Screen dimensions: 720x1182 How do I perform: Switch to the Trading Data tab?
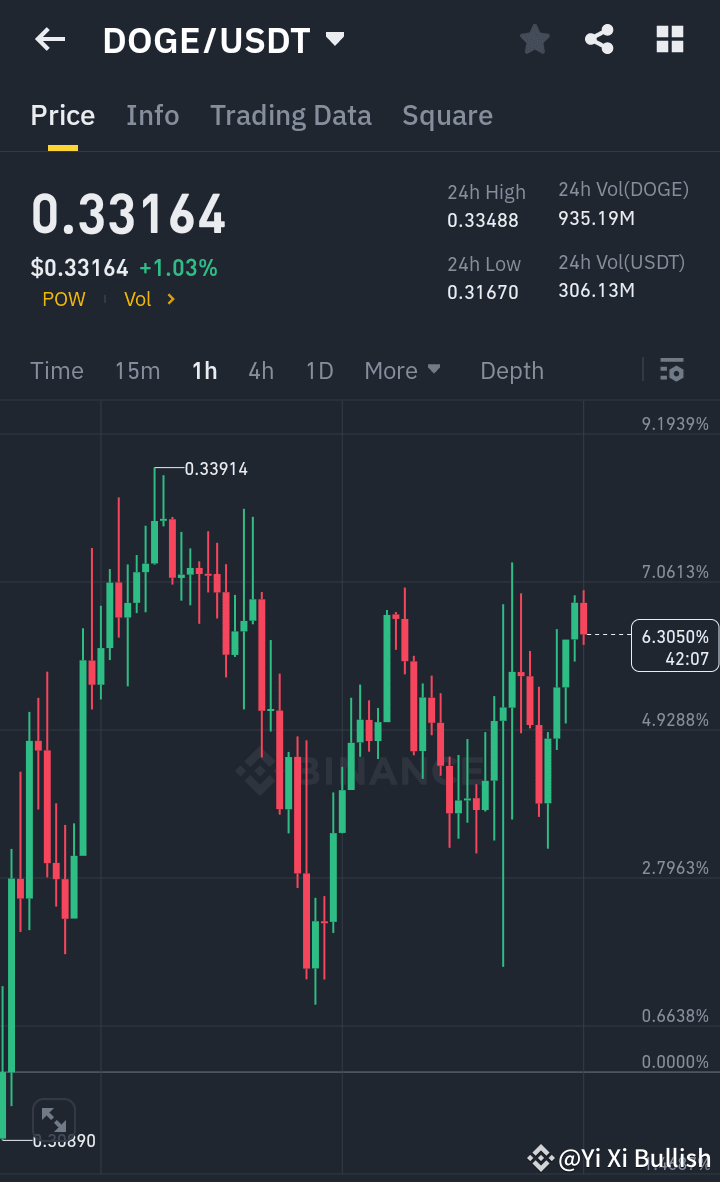tap(290, 115)
